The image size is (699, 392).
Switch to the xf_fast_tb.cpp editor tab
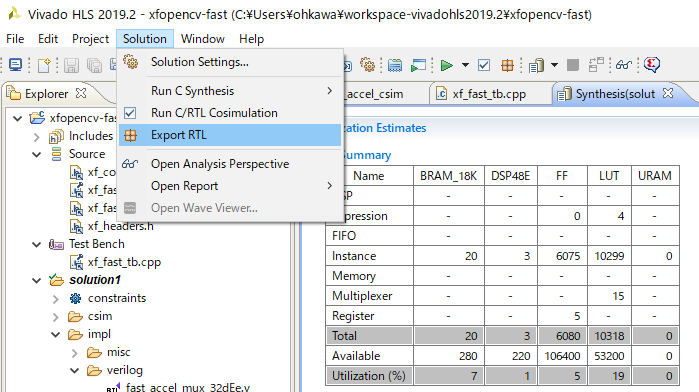(489, 94)
